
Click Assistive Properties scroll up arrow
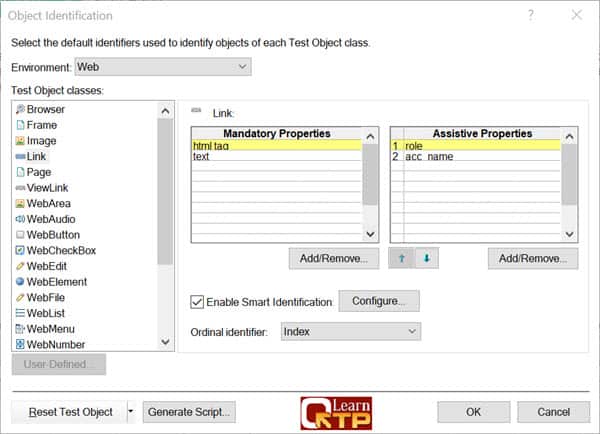point(569,137)
